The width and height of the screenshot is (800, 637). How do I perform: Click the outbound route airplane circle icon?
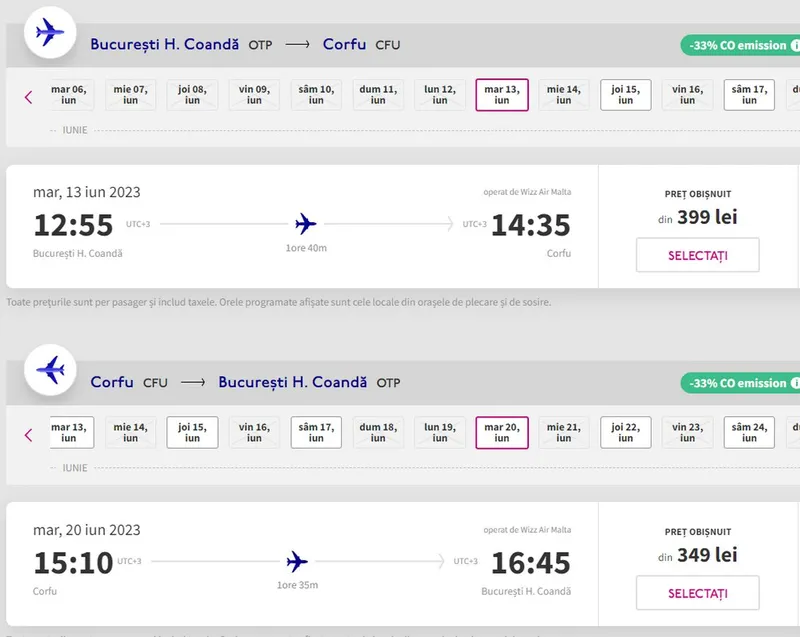tap(49, 33)
